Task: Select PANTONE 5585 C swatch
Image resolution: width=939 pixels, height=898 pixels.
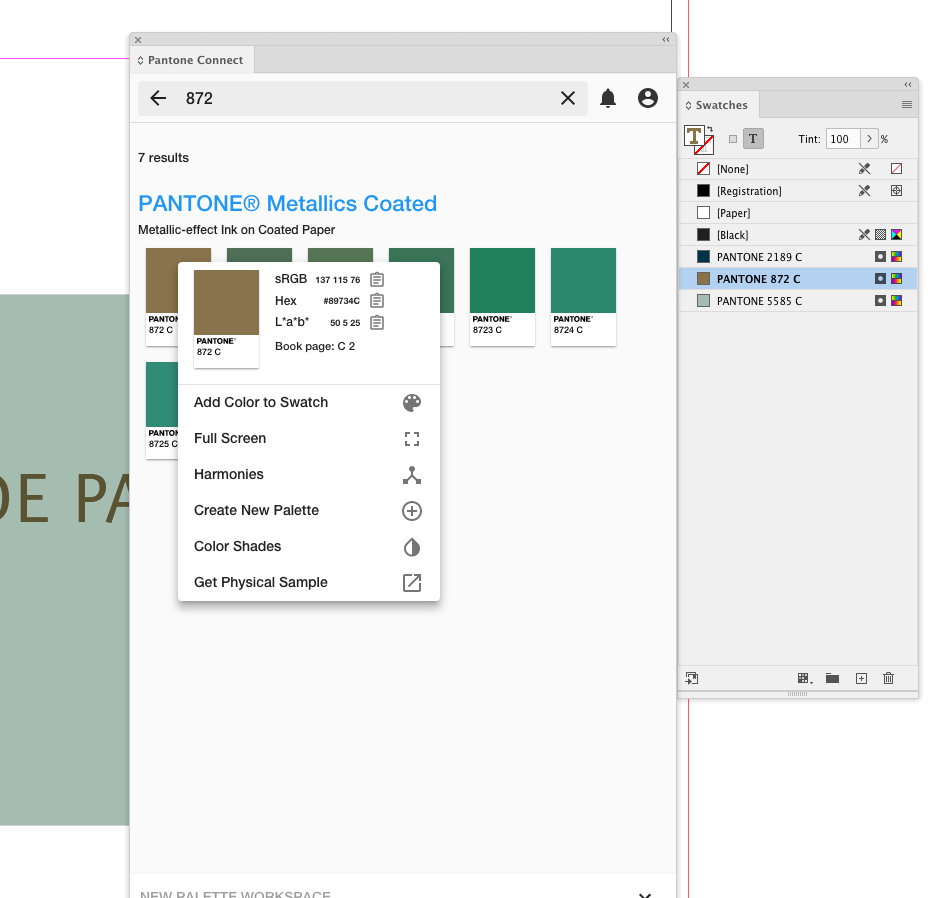Action: pos(798,301)
